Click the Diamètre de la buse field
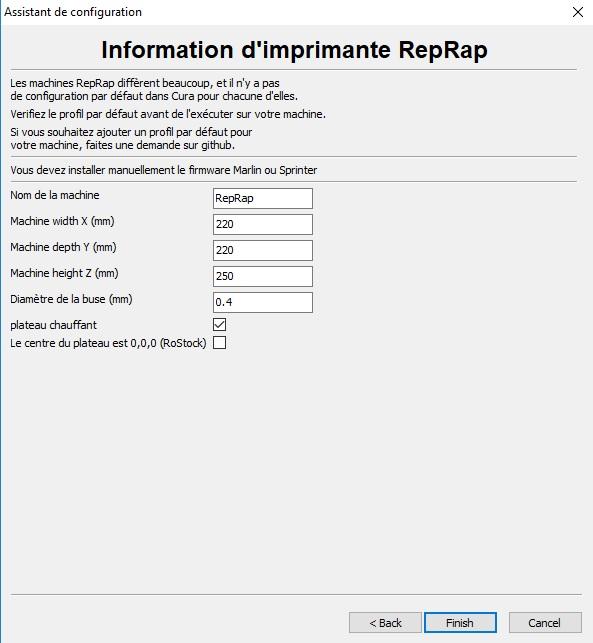This screenshot has width=593, height=643. 263,302
